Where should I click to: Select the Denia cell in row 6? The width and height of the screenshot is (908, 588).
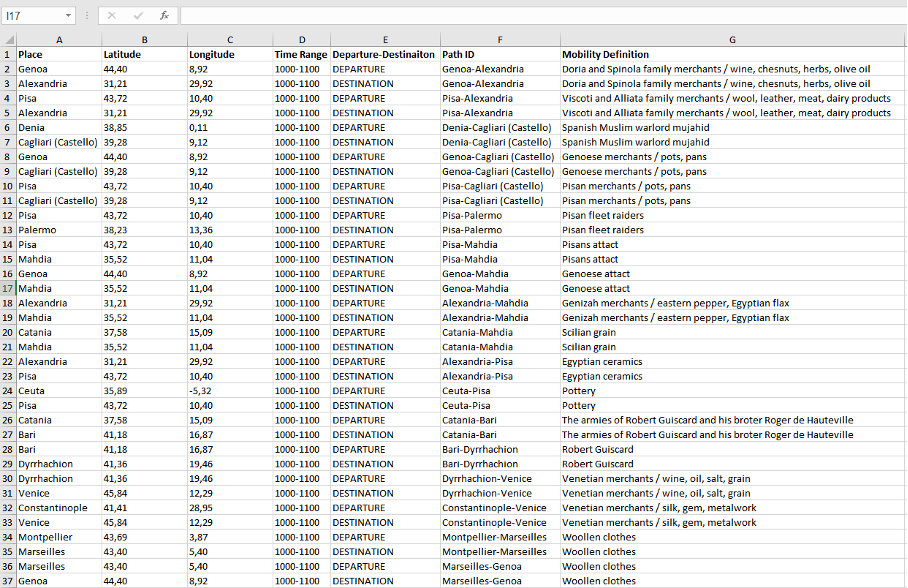coord(59,127)
